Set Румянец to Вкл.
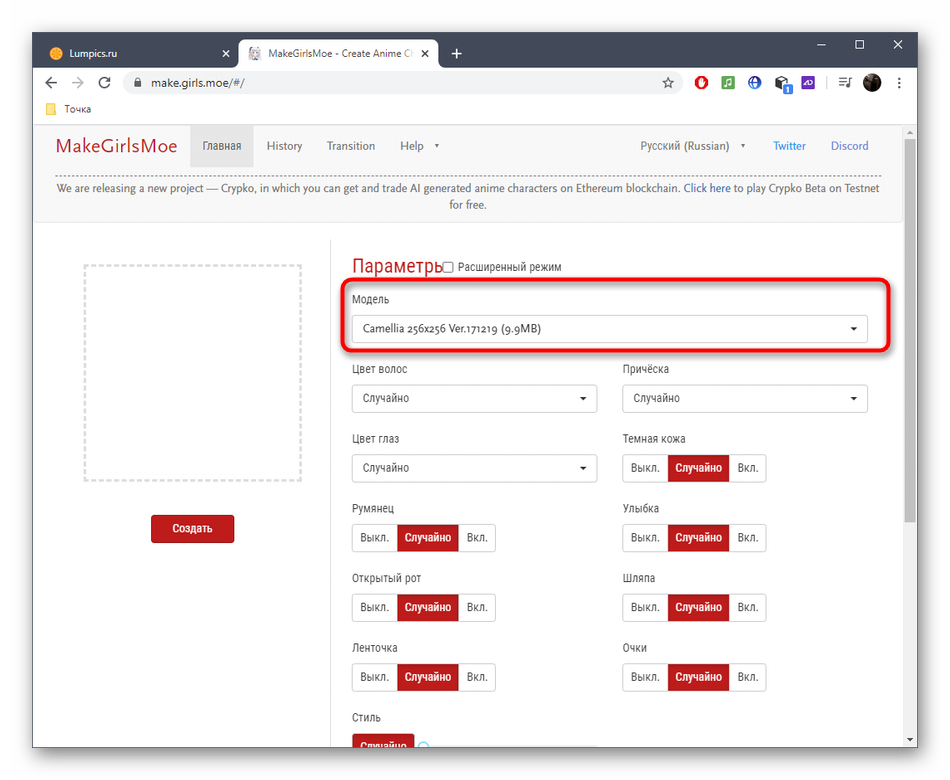 [477, 538]
